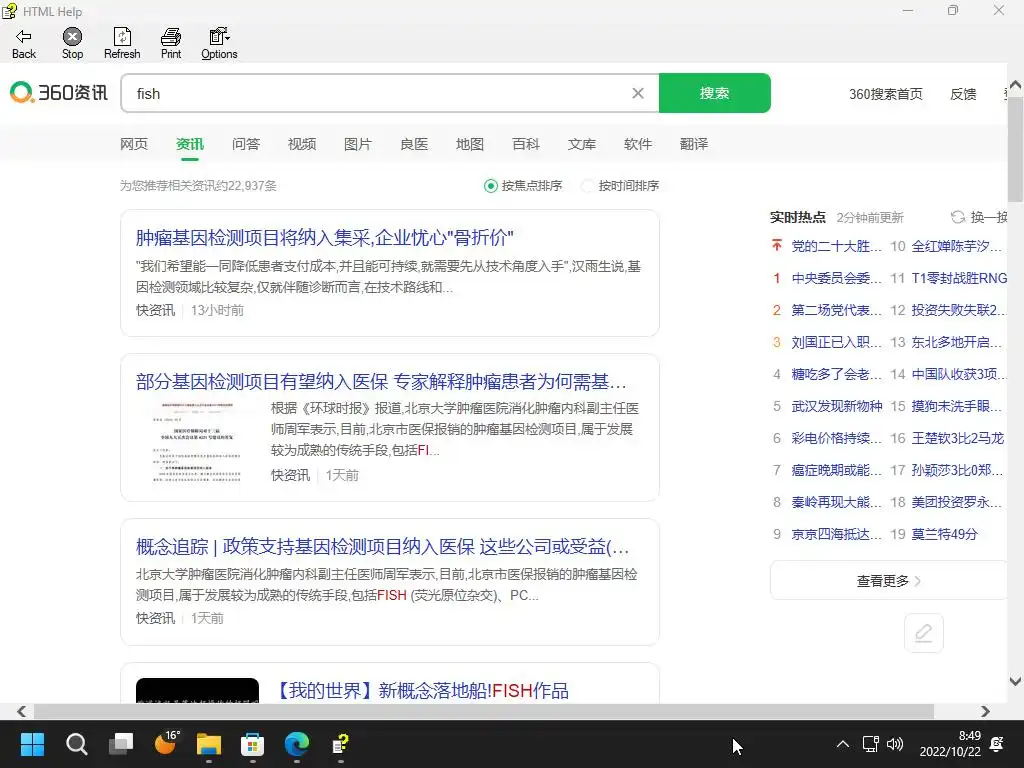Open article 部分基因检测项目有望纳入医保
The width and height of the screenshot is (1024, 768).
click(x=381, y=381)
